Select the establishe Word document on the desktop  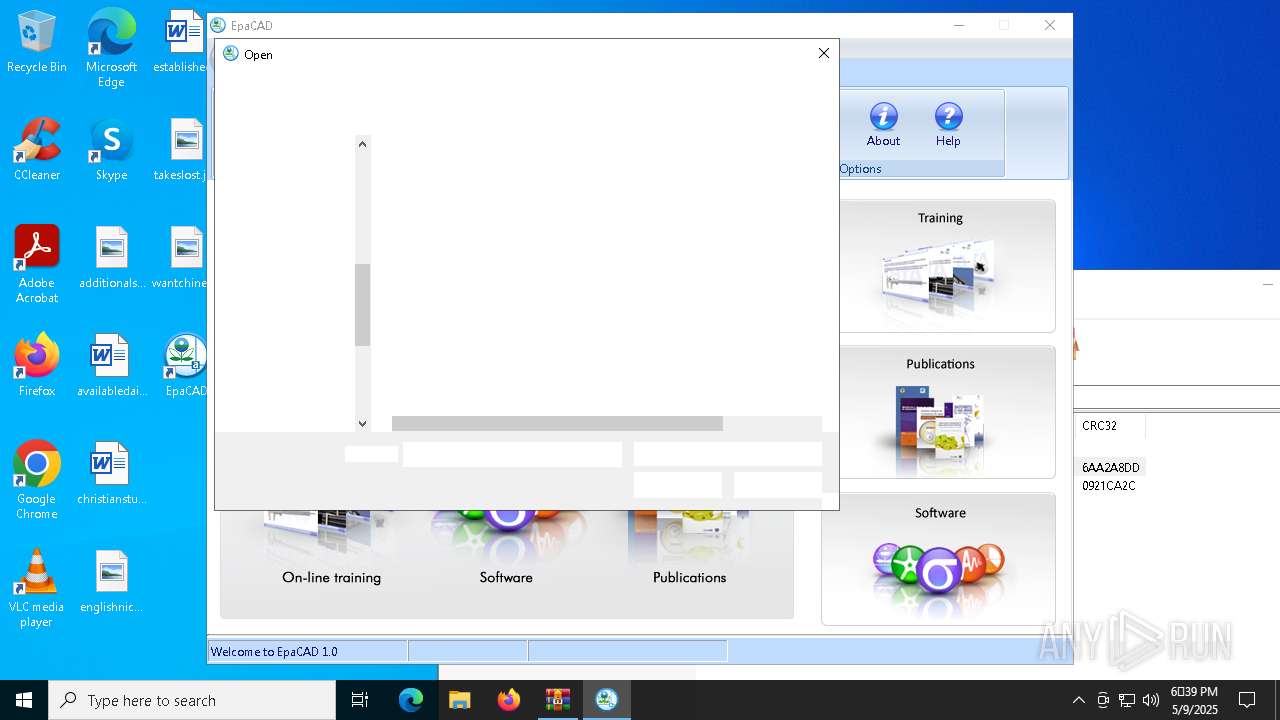click(x=181, y=42)
